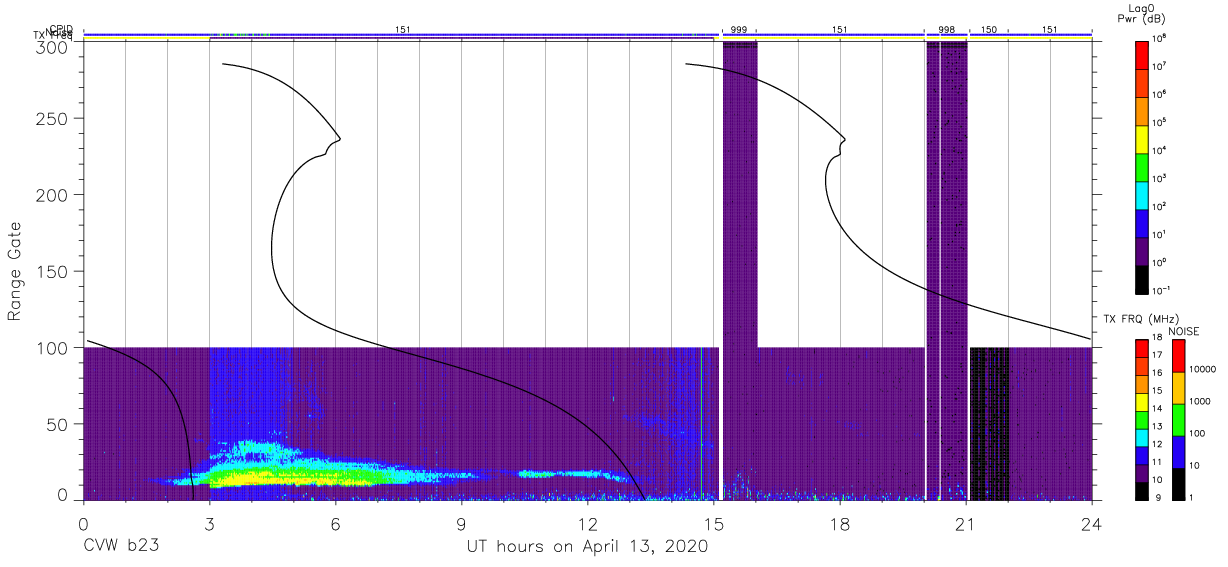The height and width of the screenshot is (567, 1228).
Task: Click the 'Range Gate' y-axis label
Action: pos(16,272)
